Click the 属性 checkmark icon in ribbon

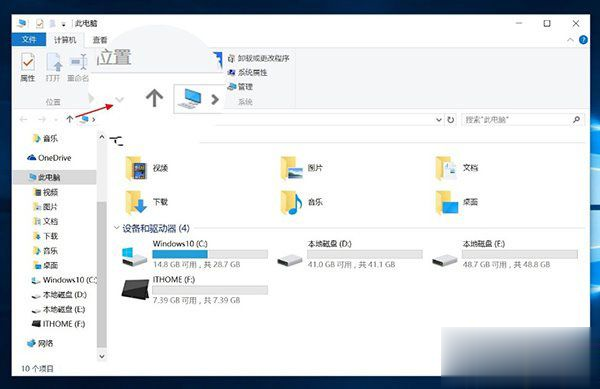(28, 62)
